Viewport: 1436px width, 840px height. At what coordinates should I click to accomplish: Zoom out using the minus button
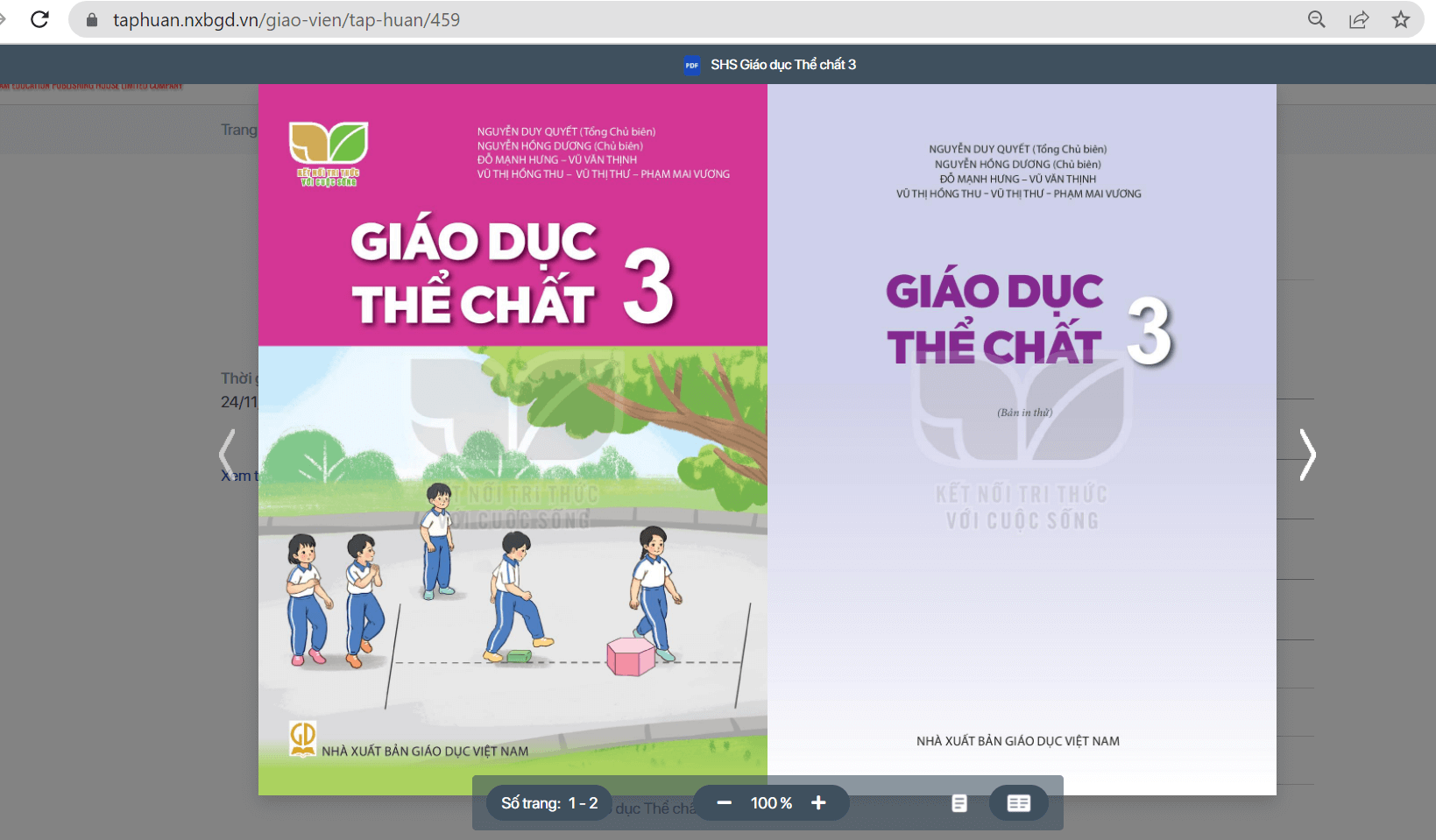tap(724, 803)
